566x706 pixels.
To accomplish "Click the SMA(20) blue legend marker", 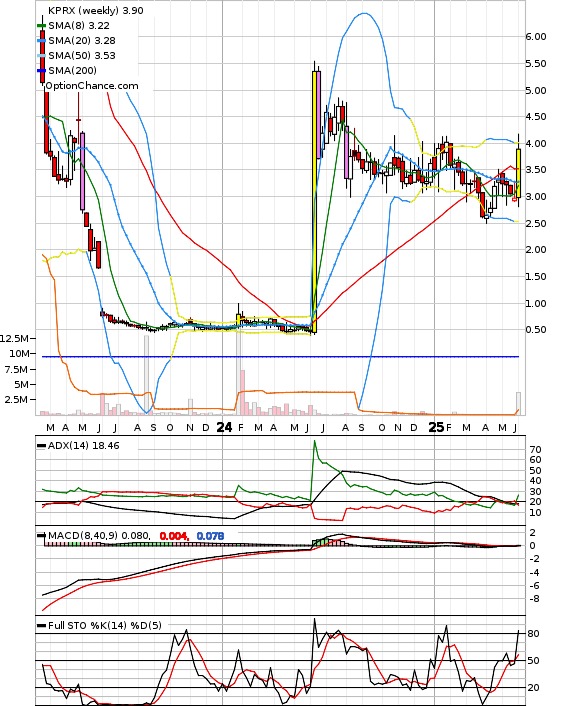I will click(41, 41).
